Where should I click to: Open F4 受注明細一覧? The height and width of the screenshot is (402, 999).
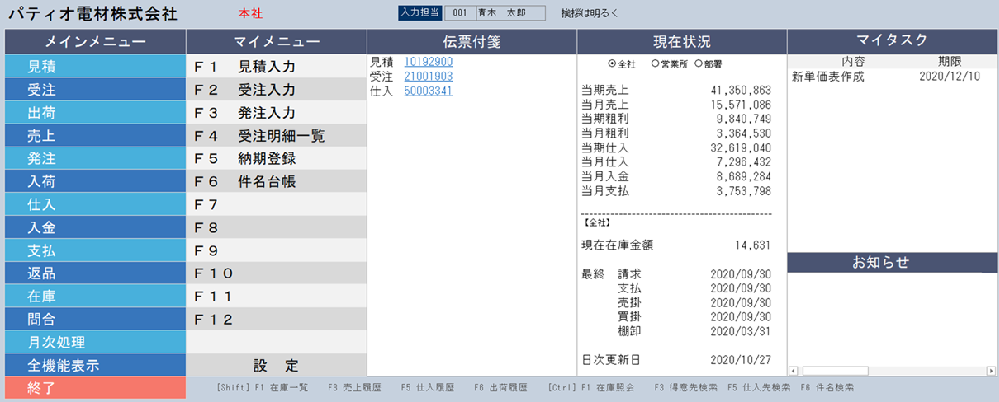point(275,136)
